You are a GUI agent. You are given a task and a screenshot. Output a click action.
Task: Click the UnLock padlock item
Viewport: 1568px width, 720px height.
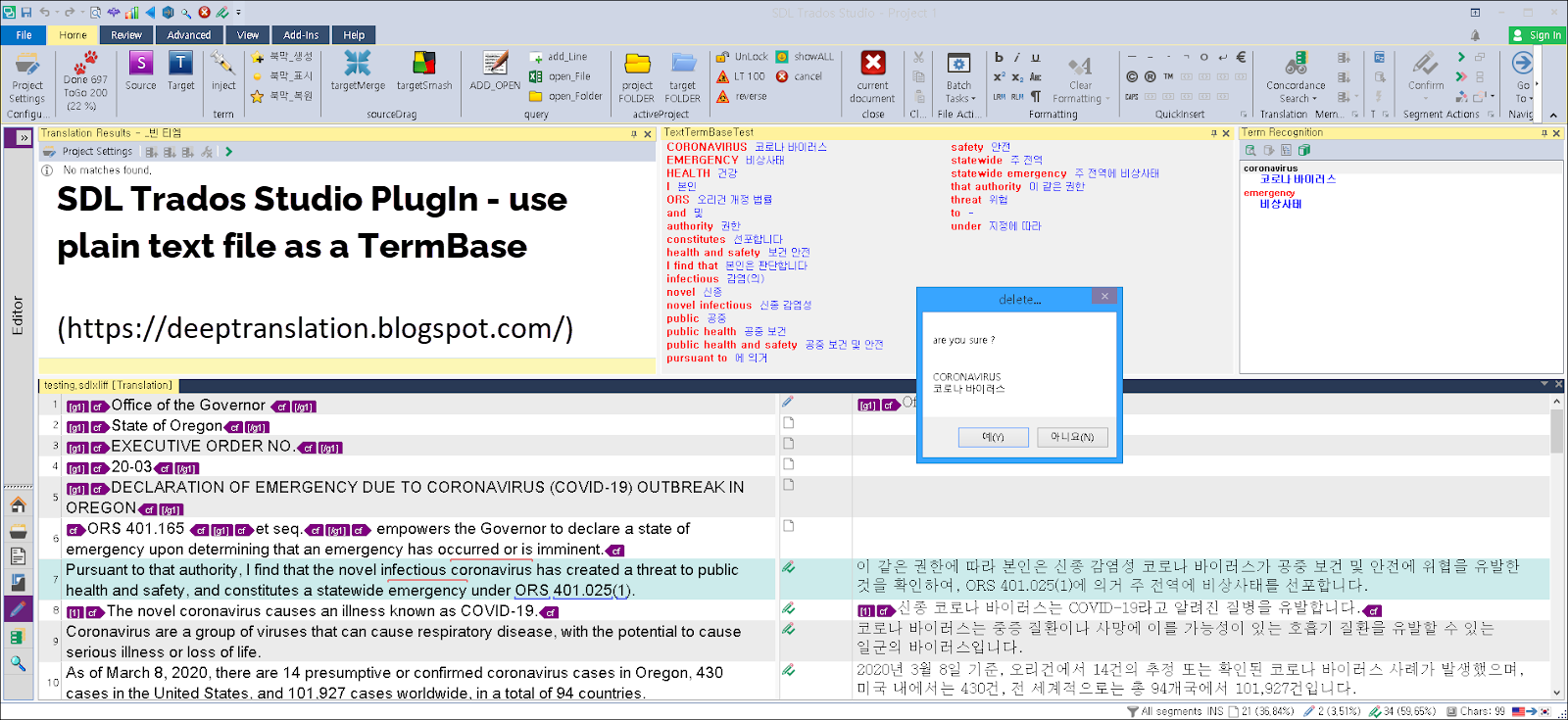[x=742, y=57]
